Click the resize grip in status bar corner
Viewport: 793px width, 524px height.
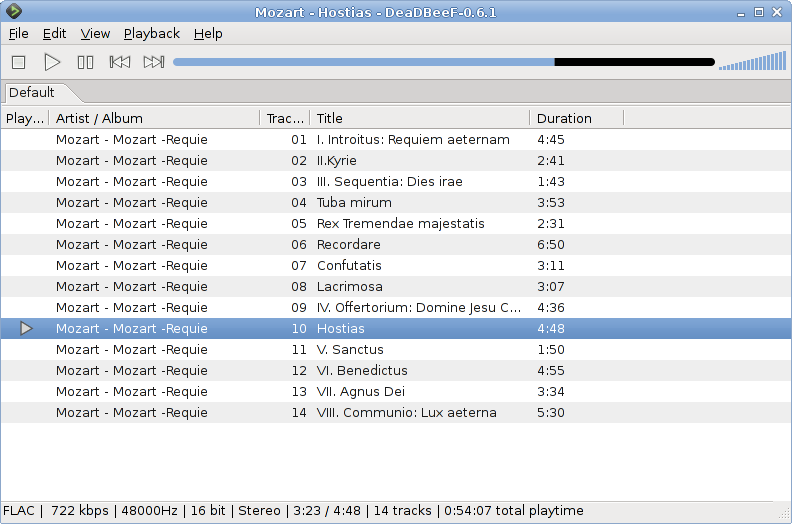click(785, 513)
